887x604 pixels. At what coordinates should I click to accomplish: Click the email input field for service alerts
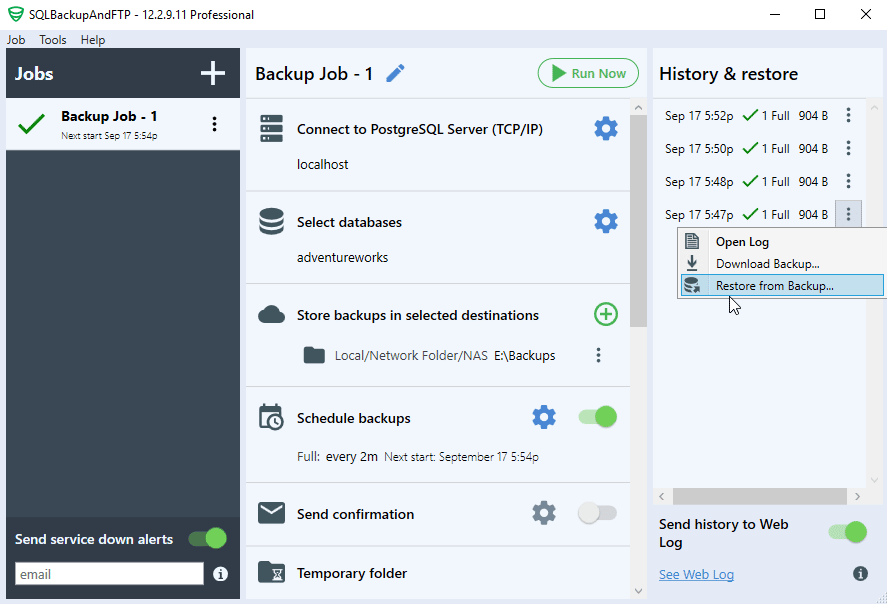(108, 573)
